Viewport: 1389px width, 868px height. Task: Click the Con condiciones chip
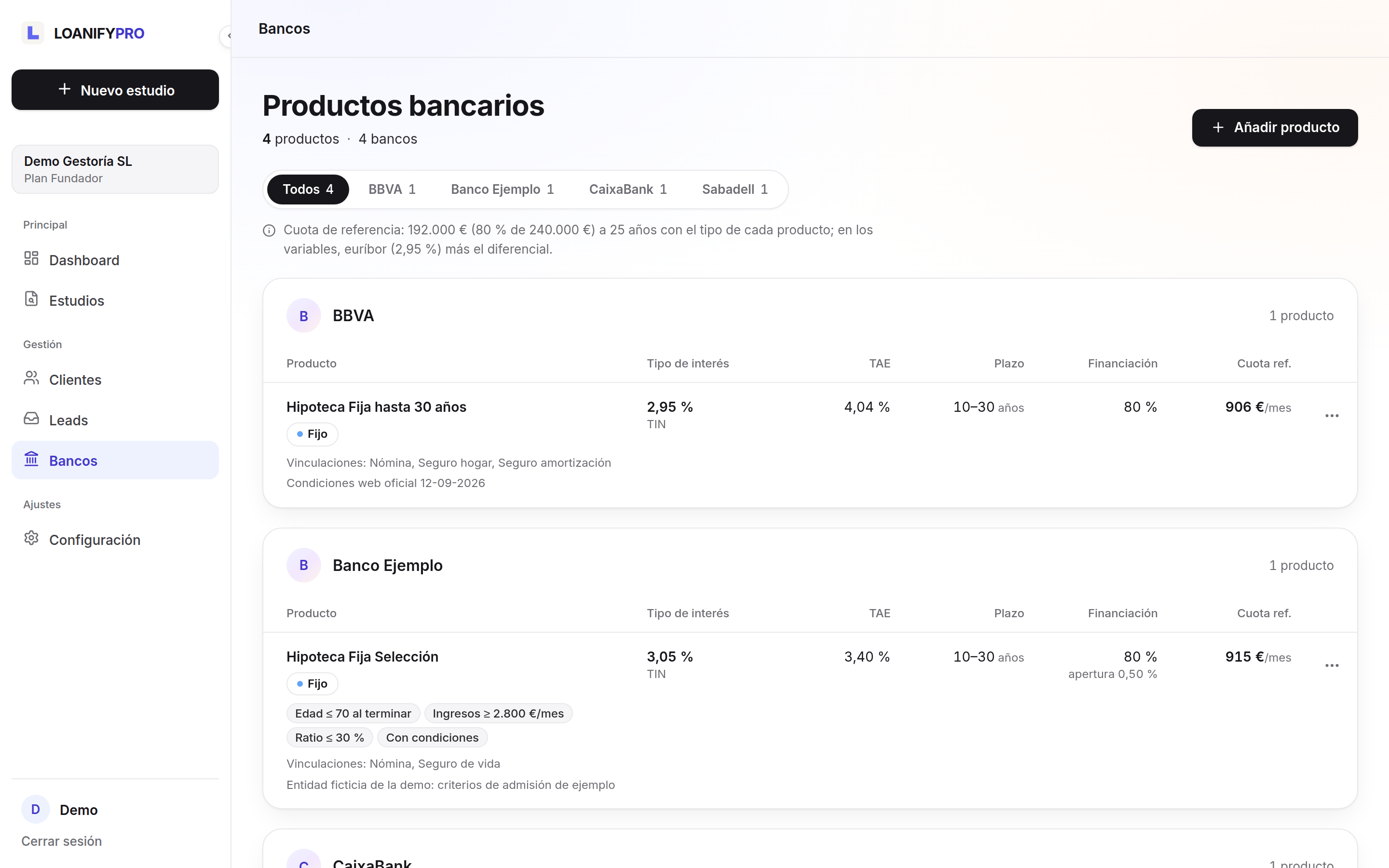coord(432,738)
